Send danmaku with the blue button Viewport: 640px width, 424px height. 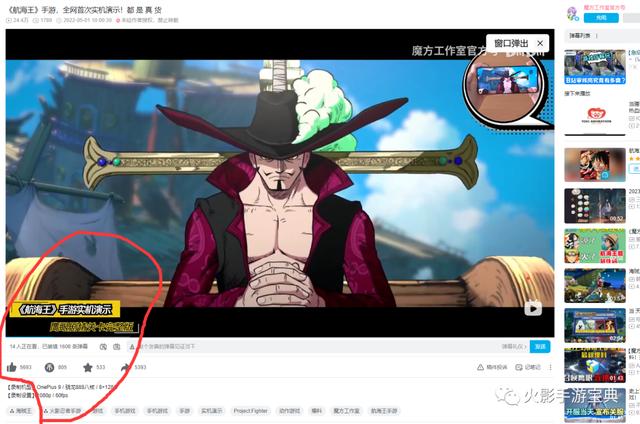[540, 347]
